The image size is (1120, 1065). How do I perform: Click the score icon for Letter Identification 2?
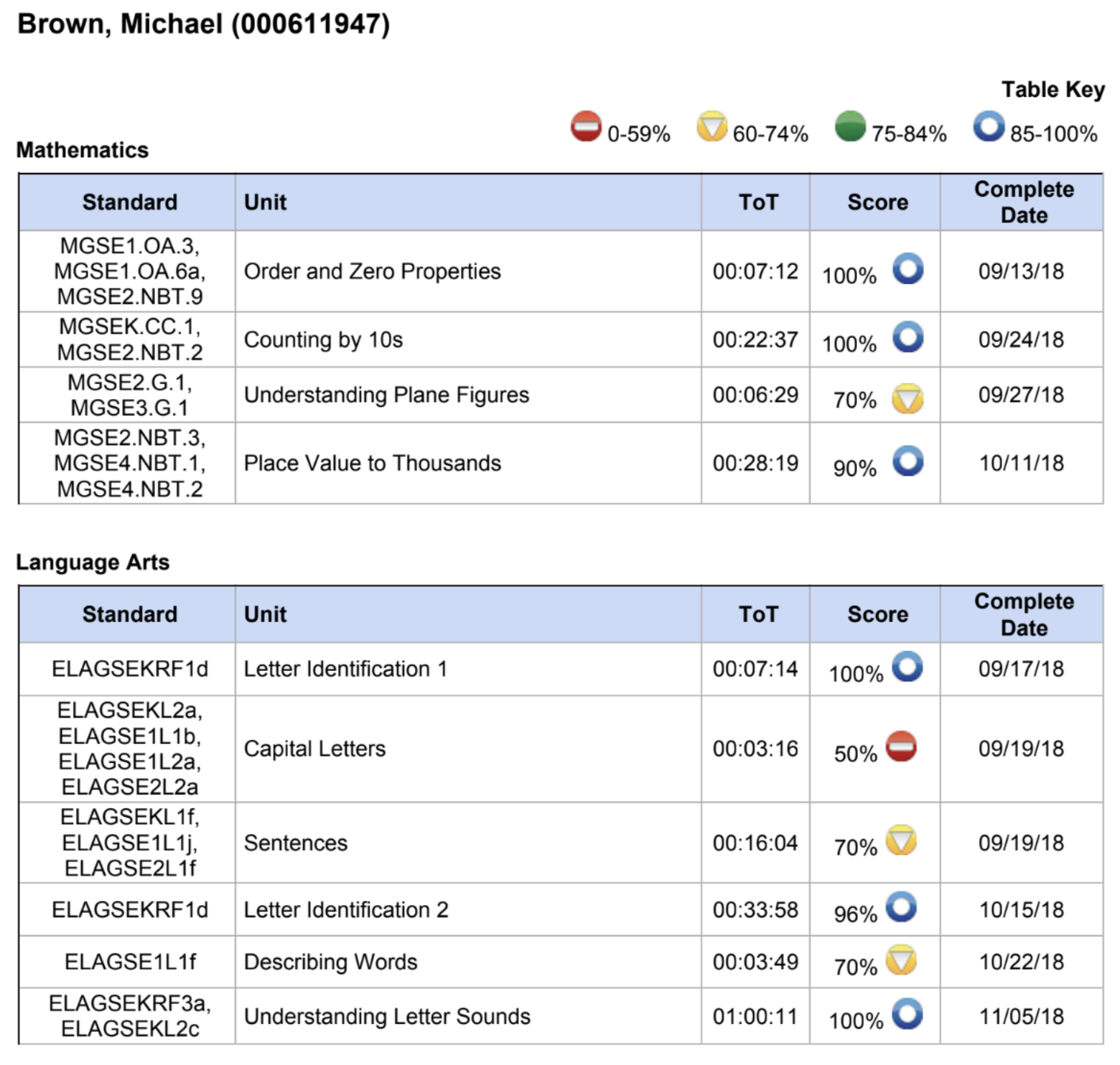click(901, 906)
